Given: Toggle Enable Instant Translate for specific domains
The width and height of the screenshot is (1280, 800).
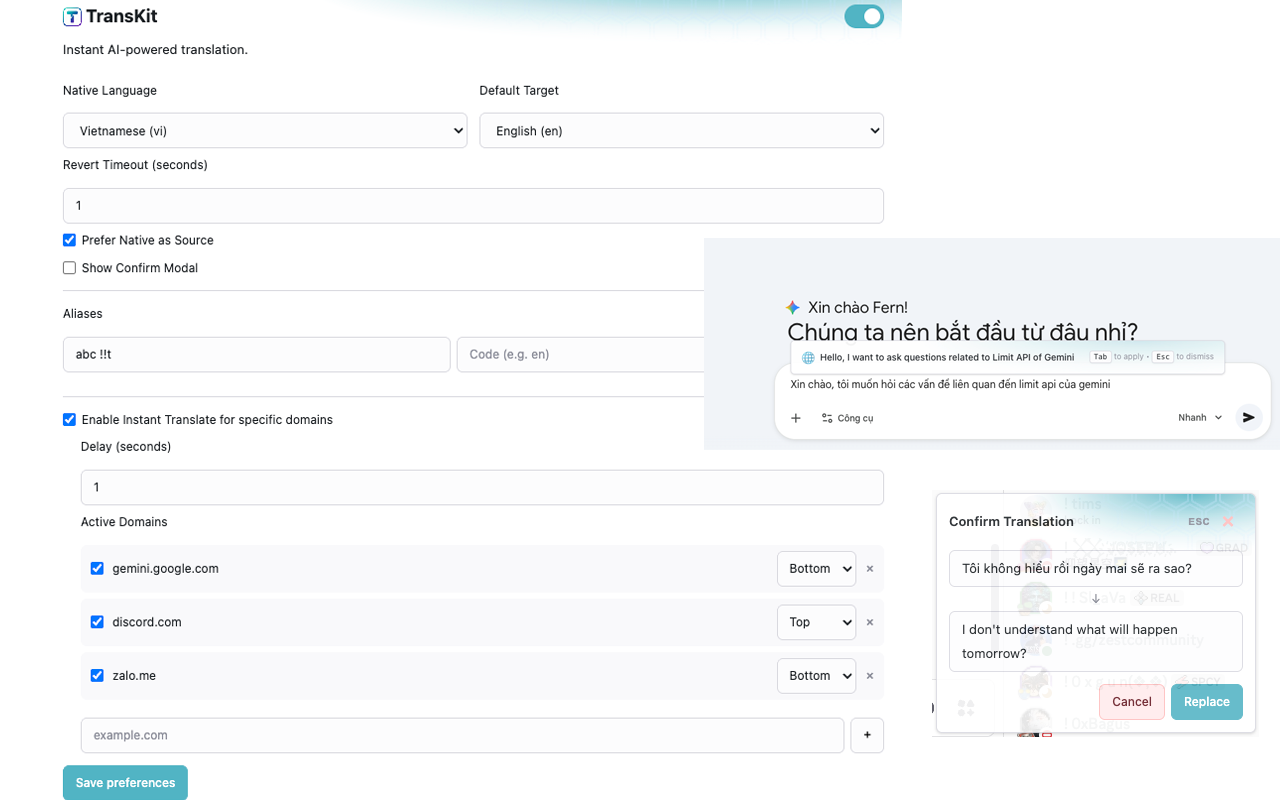Looking at the screenshot, I should 69,420.
